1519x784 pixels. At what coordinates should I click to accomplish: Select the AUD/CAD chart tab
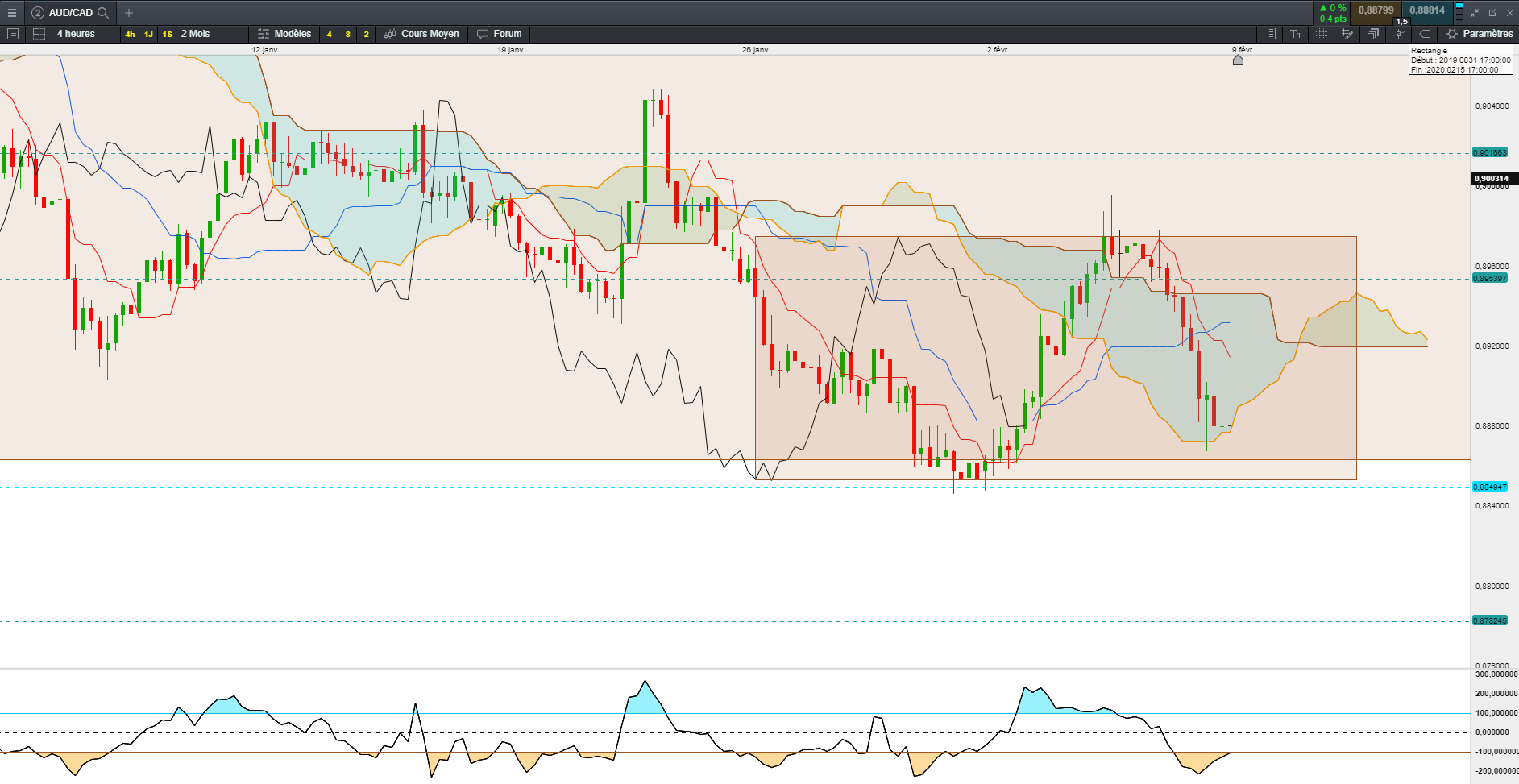(70, 13)
